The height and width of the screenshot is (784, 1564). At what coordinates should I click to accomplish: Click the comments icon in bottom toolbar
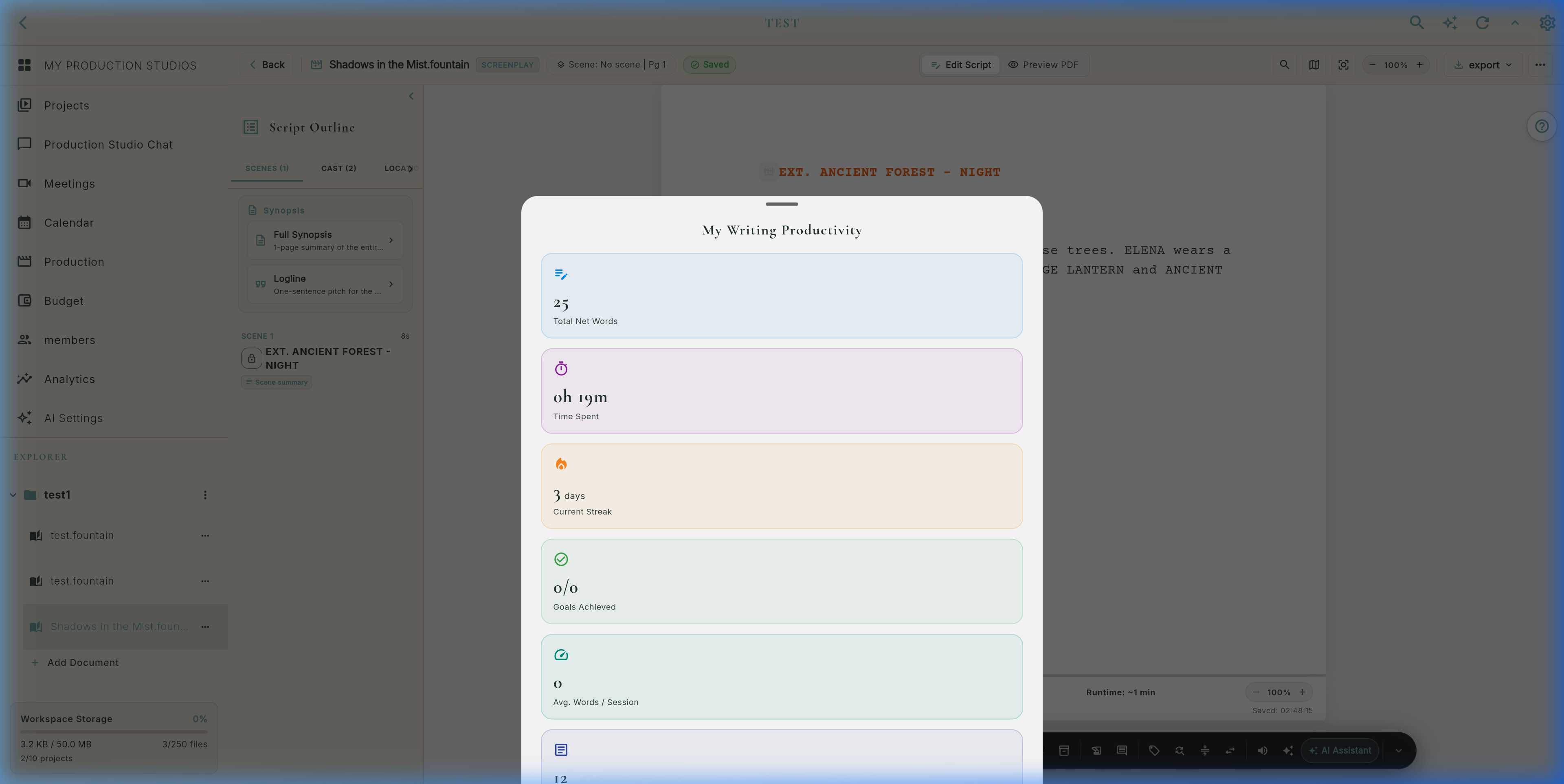1122,751
